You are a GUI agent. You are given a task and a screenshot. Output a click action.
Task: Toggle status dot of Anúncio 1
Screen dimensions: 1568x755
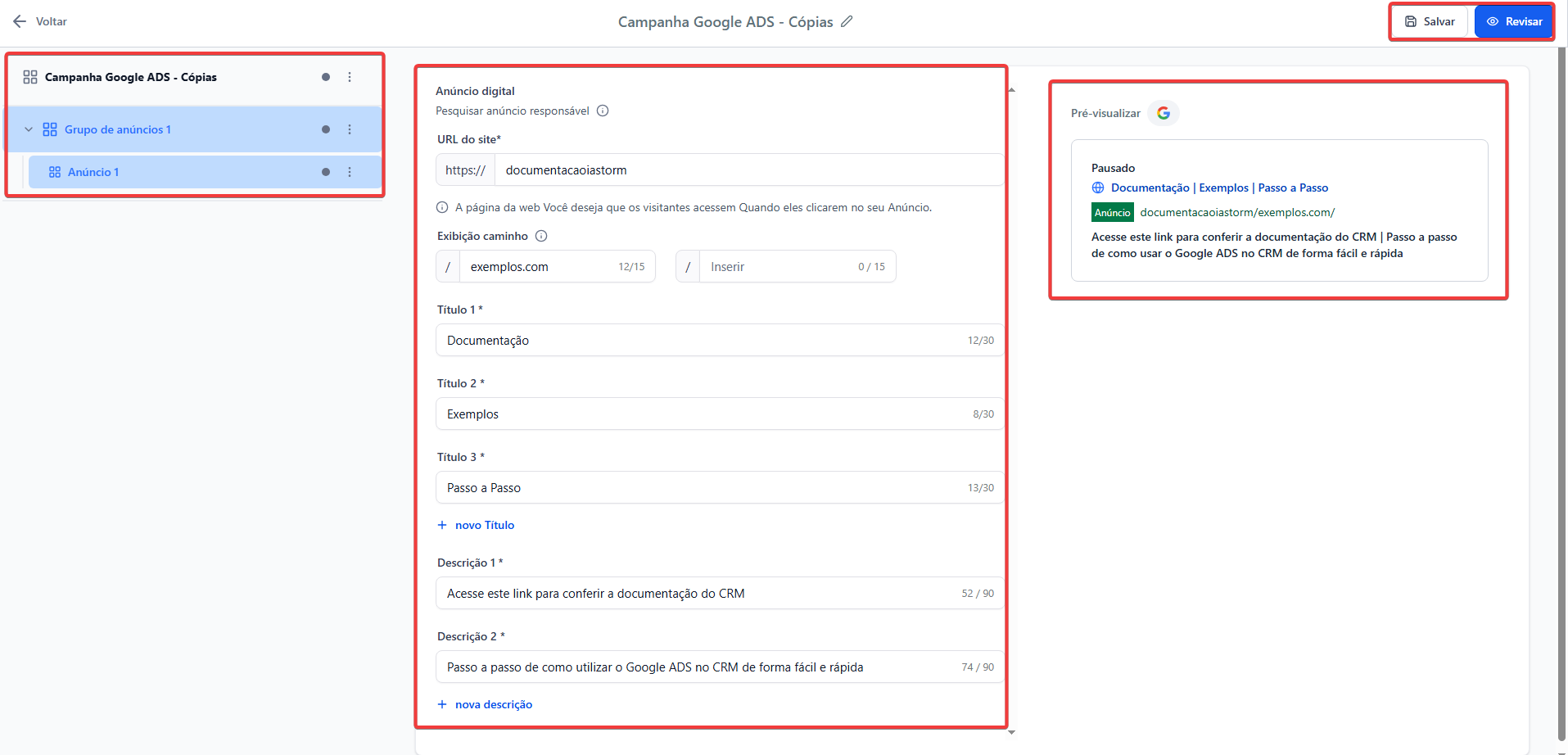pos(326,172)
